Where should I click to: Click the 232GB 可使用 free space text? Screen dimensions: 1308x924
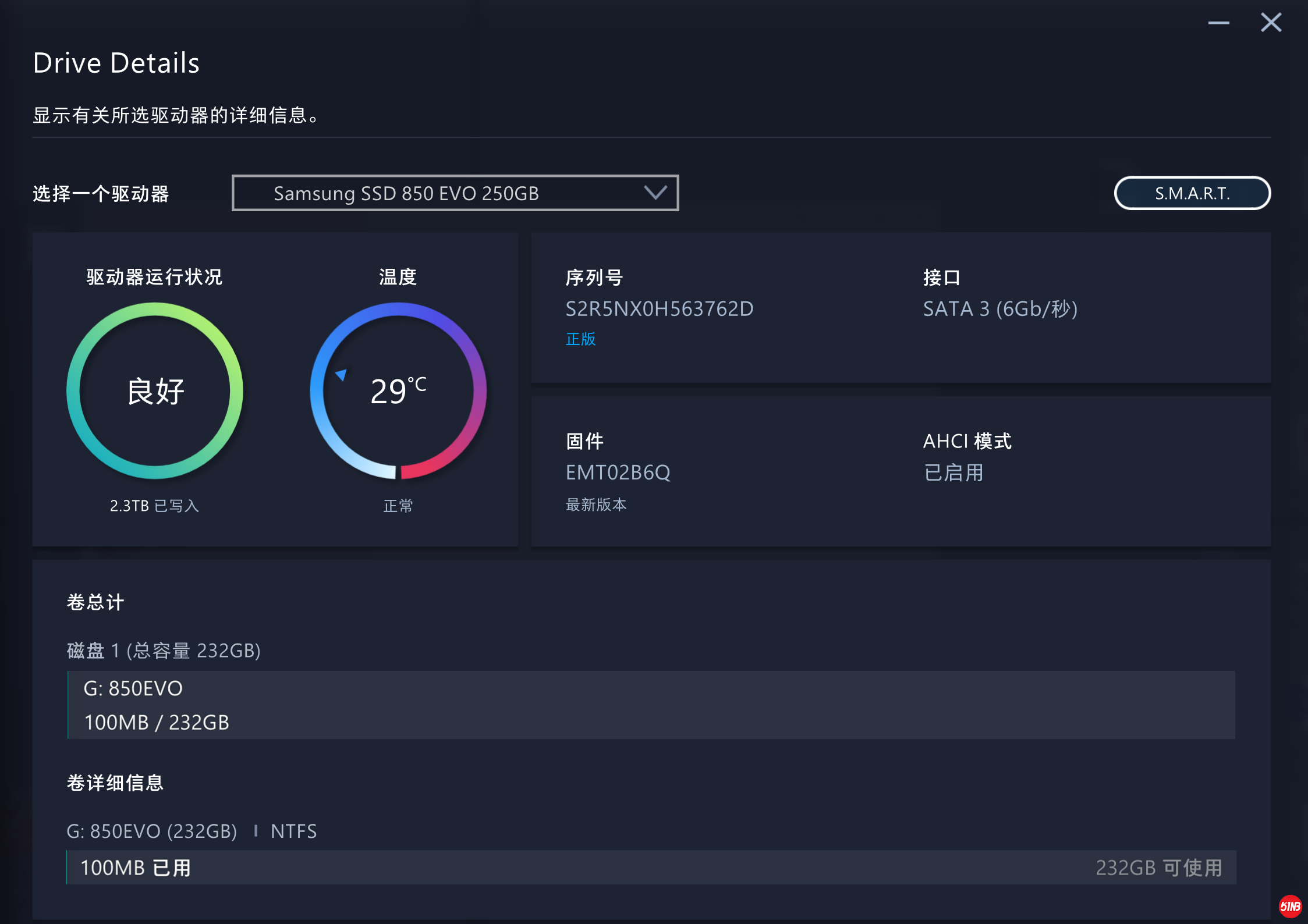coord(1158,868)
